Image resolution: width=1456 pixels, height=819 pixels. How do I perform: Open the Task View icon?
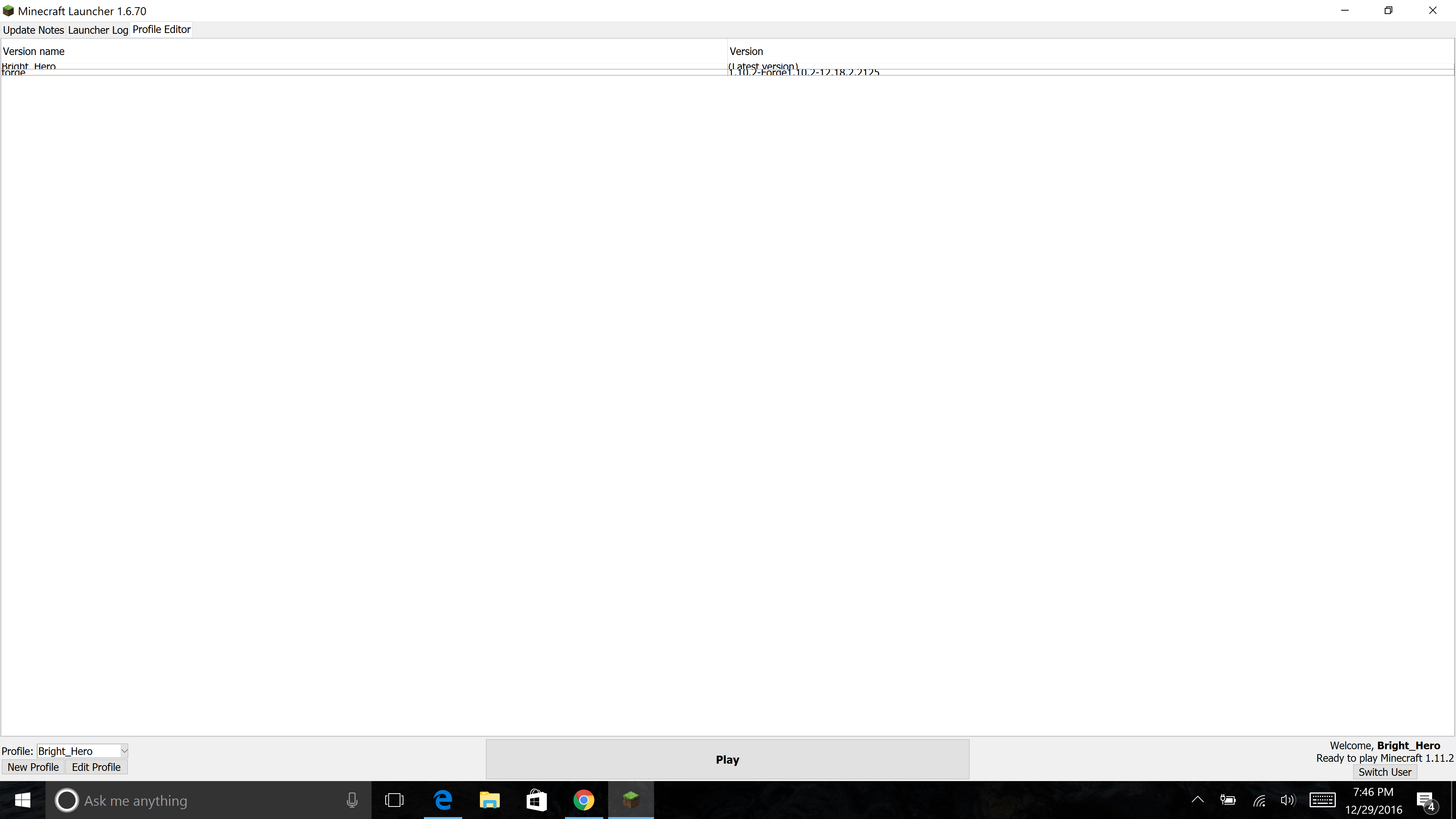point(394,800)
